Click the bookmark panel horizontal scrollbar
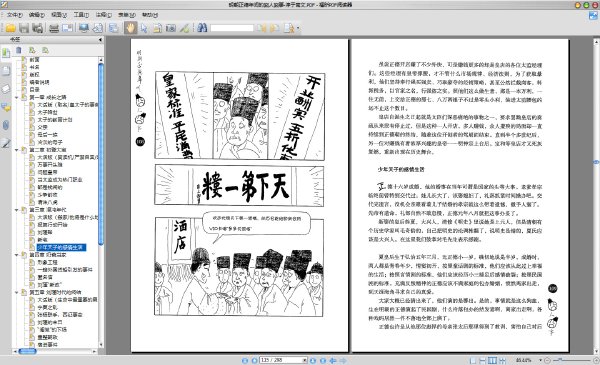The height and width of the screenshot is (365, 600). pyautogui.click(x=55, y=351)
